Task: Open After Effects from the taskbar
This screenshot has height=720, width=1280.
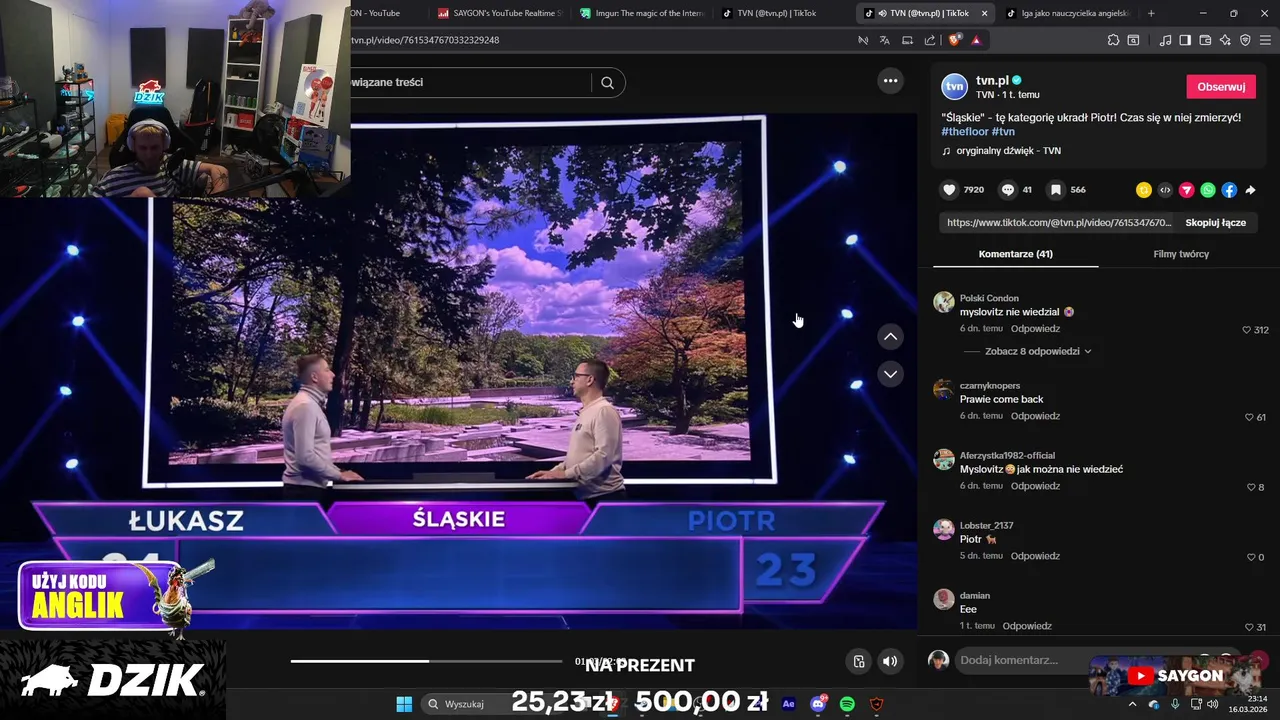Action: 788,704
